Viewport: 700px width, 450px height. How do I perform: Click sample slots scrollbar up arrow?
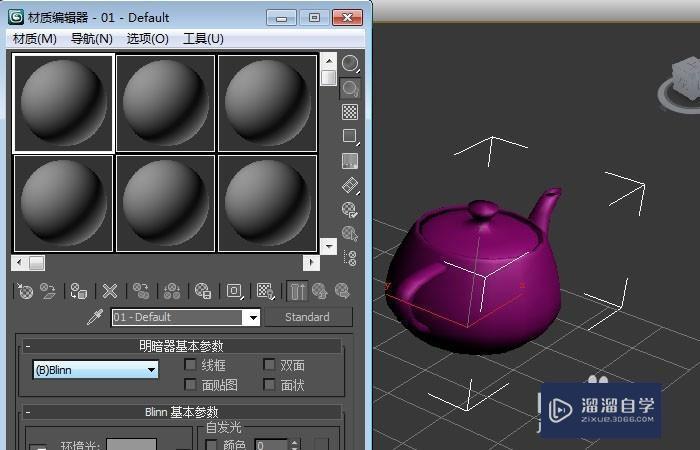click(329, 61)
